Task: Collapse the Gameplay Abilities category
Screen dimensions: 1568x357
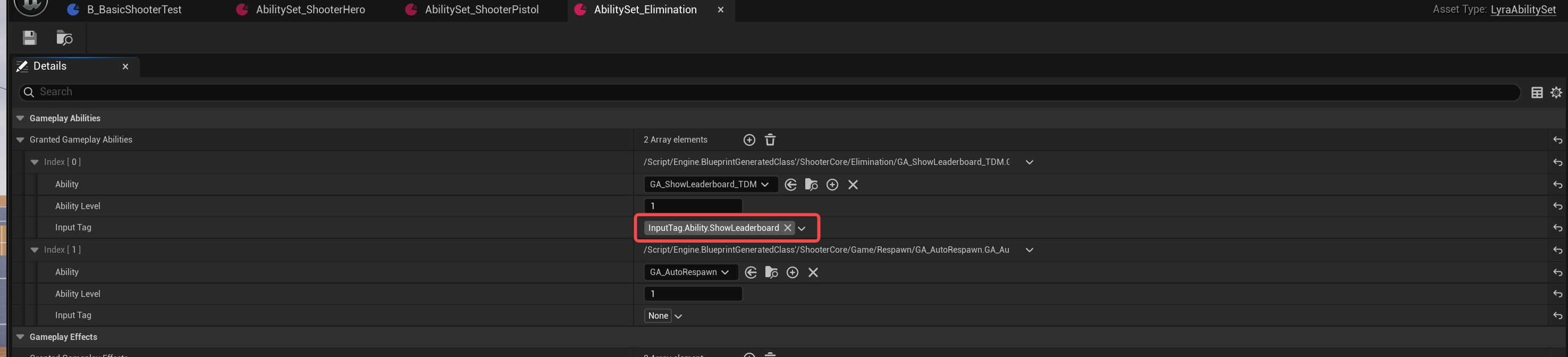Action: (20, 118)
